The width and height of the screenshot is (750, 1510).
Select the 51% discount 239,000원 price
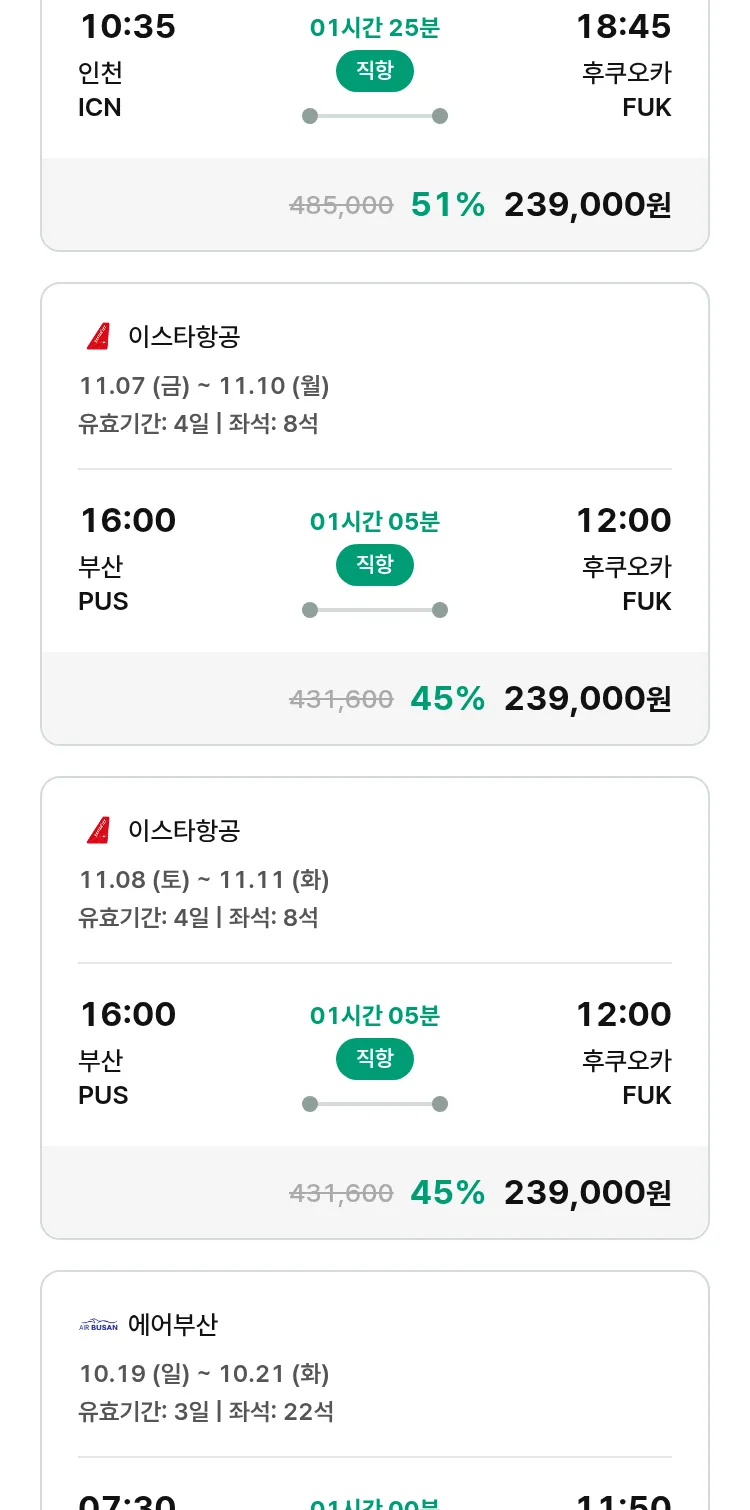587,205
